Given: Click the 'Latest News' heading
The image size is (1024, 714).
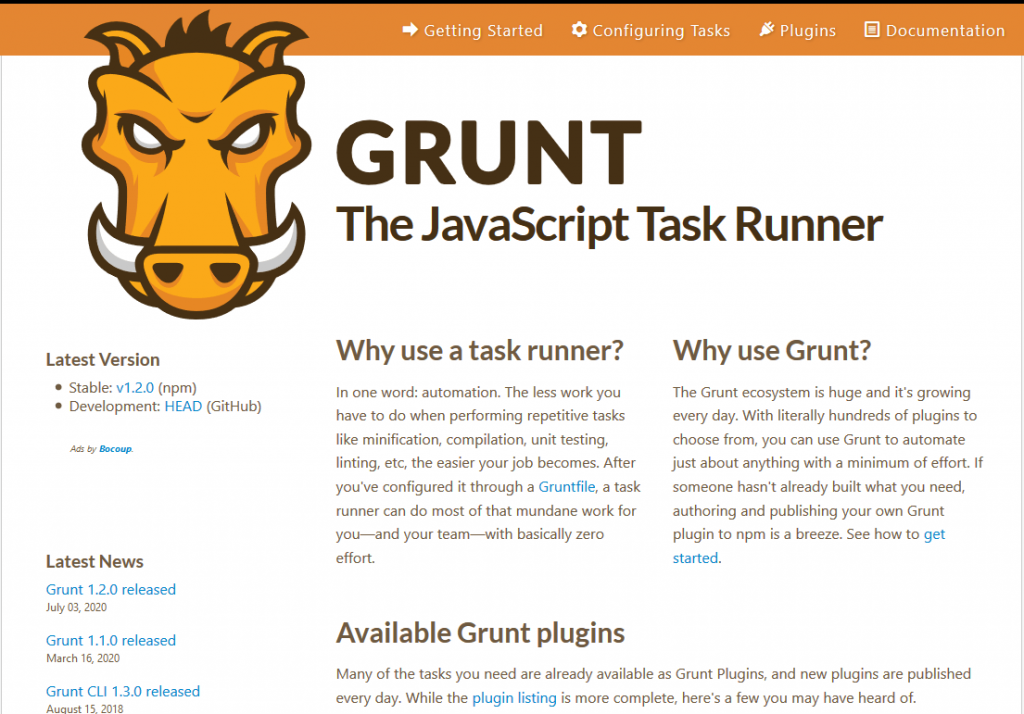Looking at the screenshot, I should coord(95,562).
